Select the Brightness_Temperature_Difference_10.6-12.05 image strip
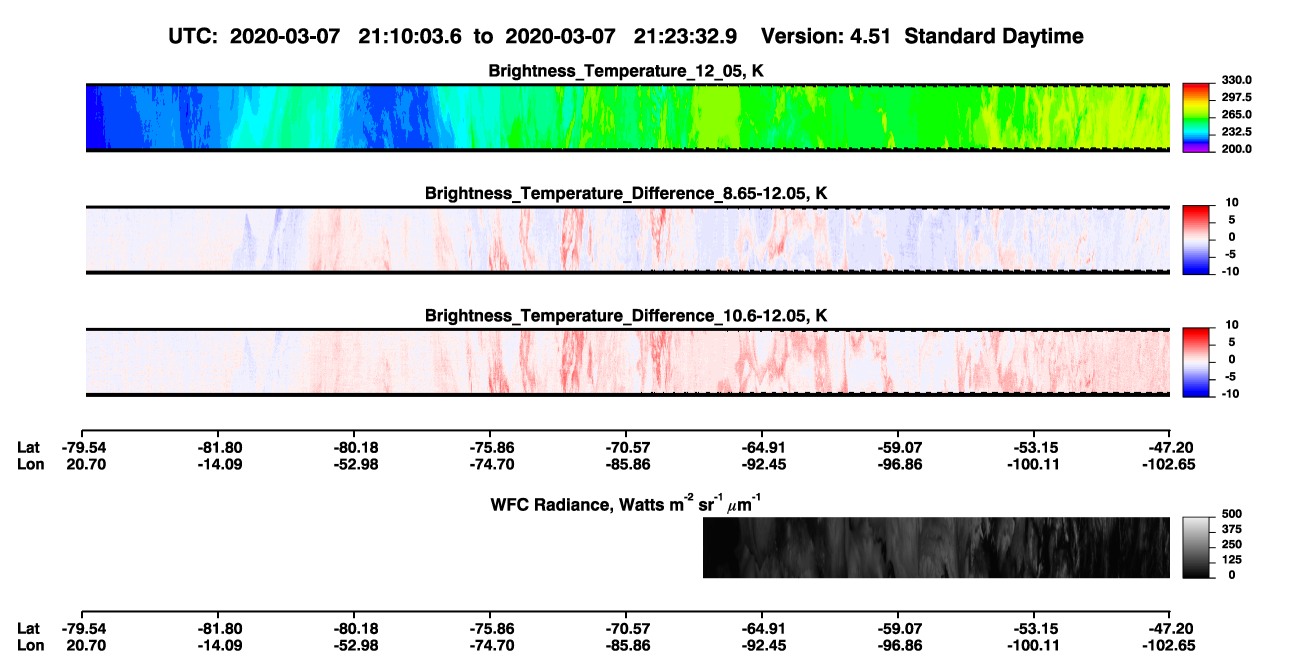The height and width of the screenshot is (667, 1300). [628, 362]
